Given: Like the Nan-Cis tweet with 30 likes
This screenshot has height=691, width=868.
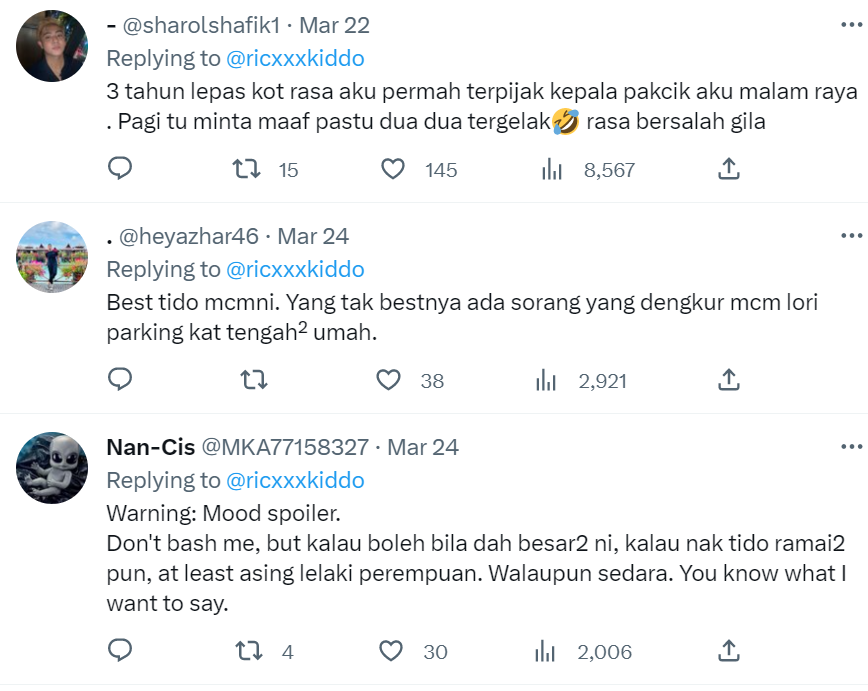Looking at the screenshot, I should point(390,651).
